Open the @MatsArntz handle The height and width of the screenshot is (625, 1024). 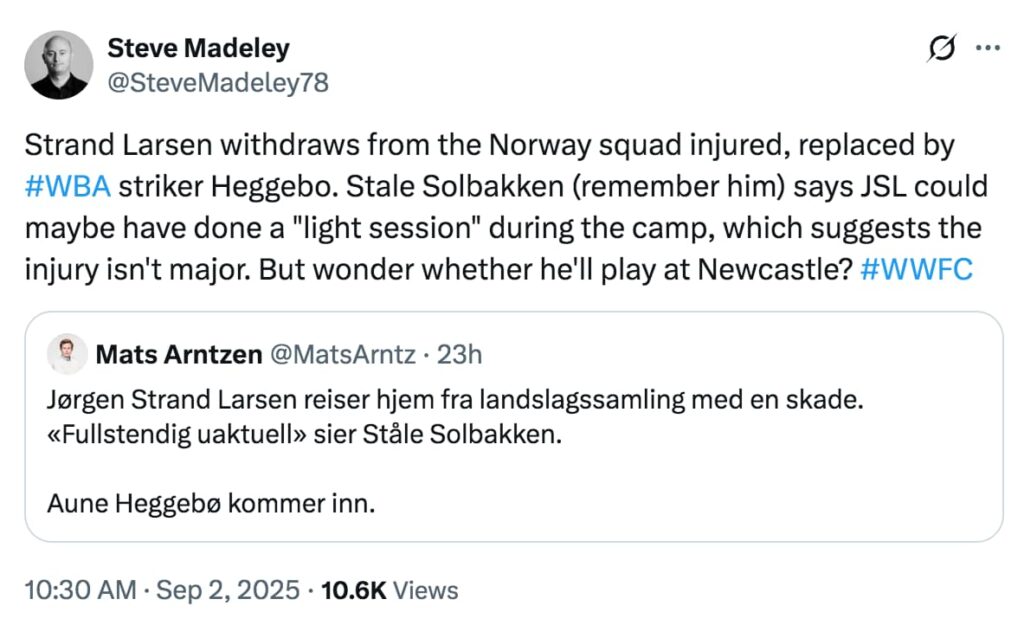point(342,354)
